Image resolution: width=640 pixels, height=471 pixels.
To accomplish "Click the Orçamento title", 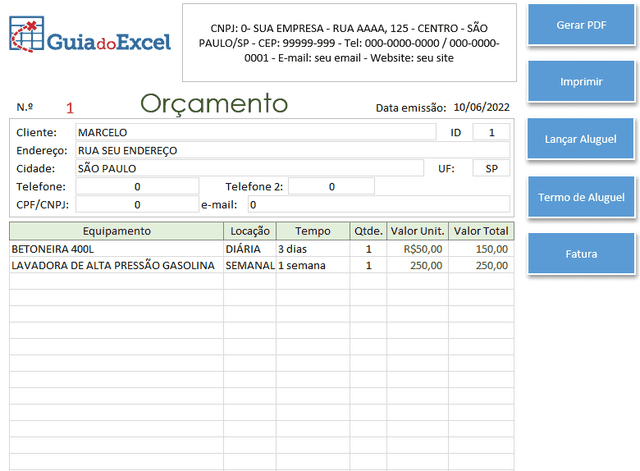I will tap(214, 103).
